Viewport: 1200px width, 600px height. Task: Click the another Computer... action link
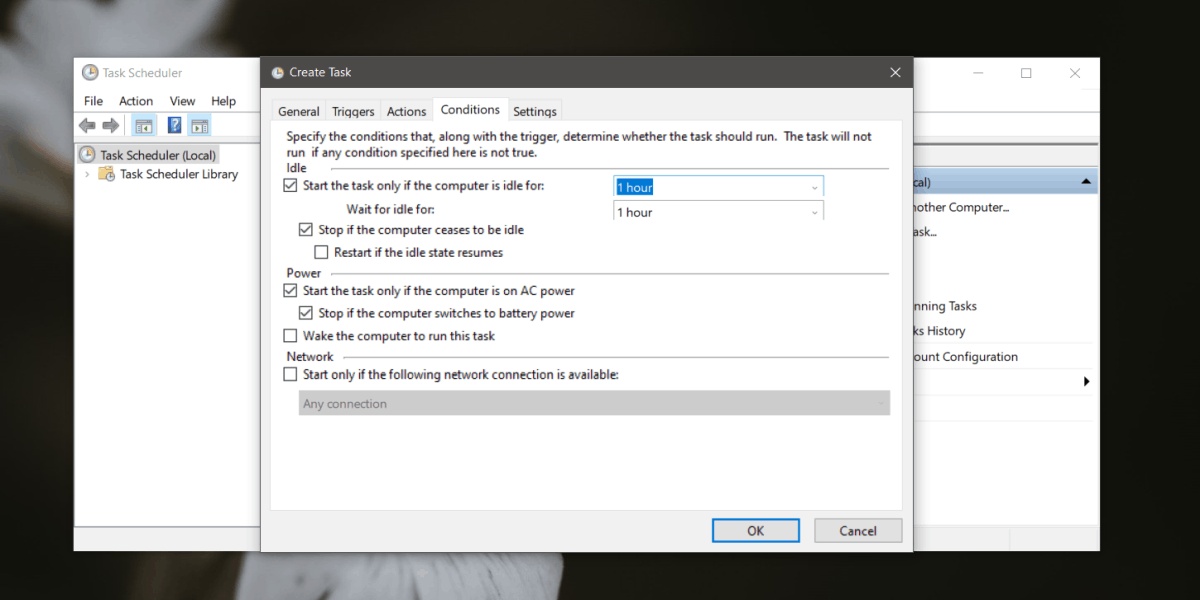point(961,207)
